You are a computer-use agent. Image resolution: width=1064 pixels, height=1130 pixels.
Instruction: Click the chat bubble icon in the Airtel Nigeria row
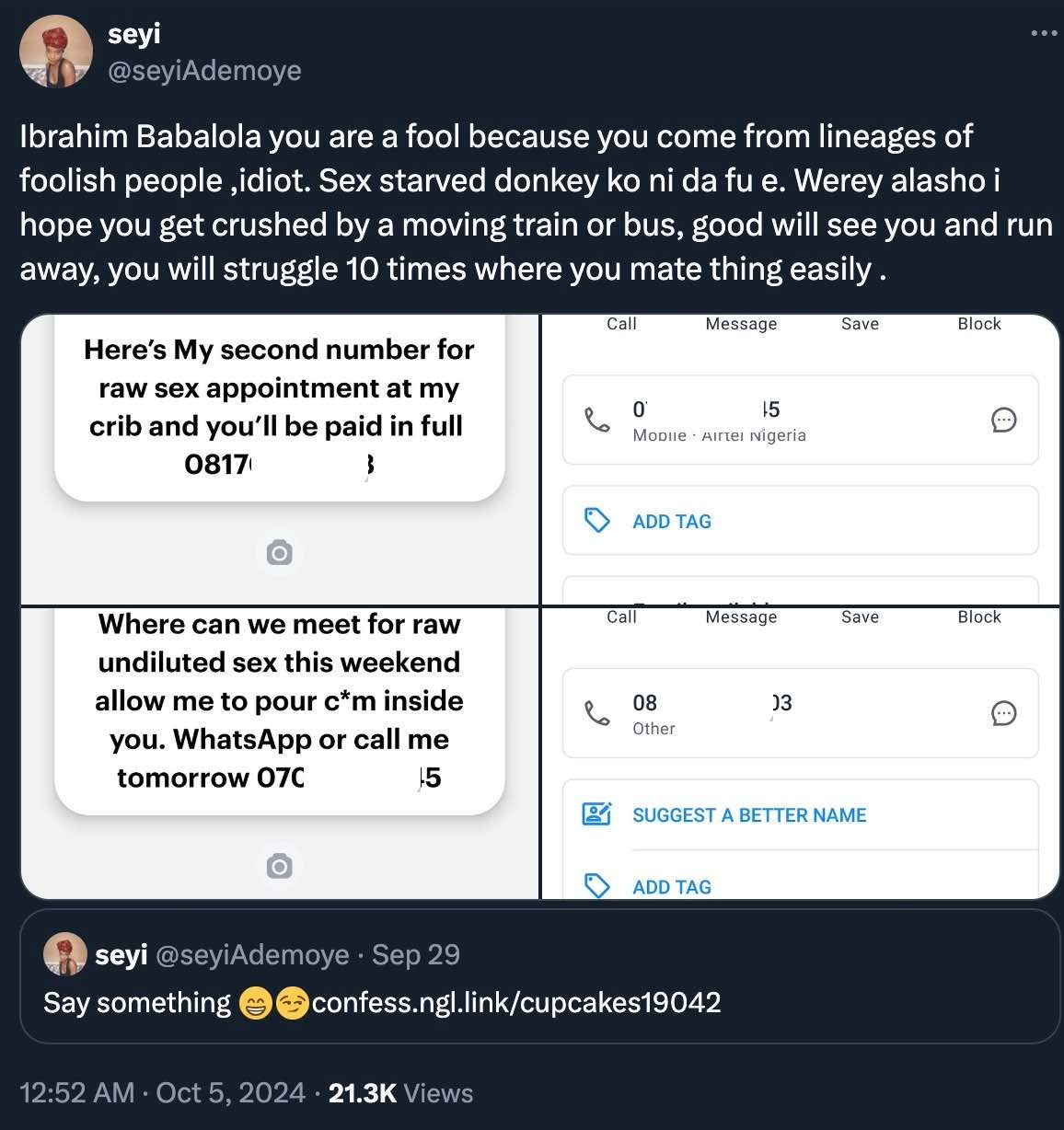tap(1003, 421)
